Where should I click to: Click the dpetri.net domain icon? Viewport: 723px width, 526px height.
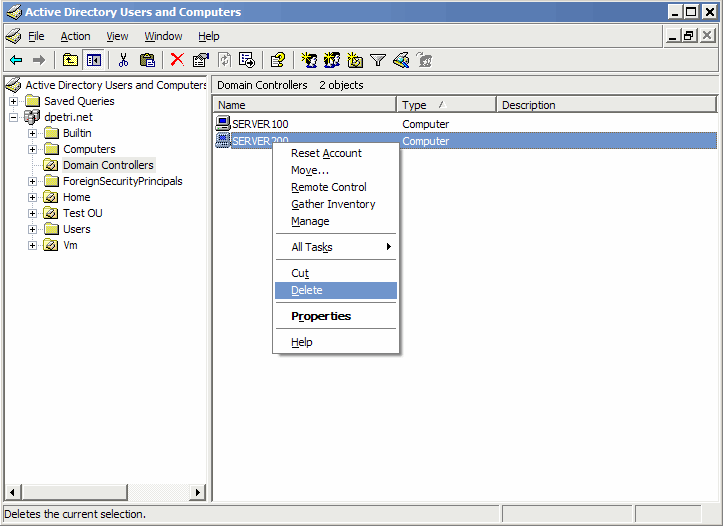[x=32, y=117]
